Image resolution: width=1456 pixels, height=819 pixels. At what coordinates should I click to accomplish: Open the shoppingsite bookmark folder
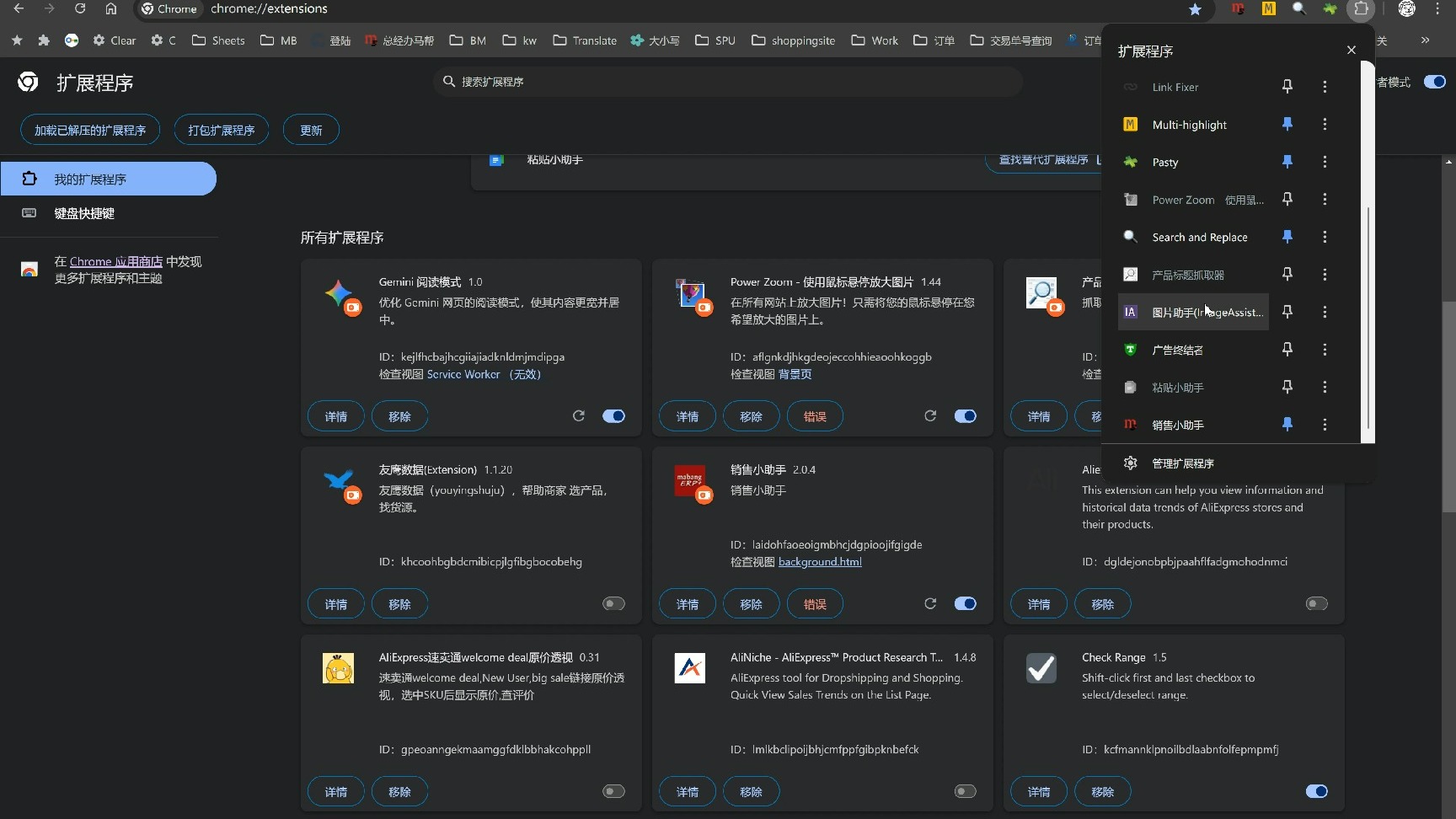click(x=793, y=40)
